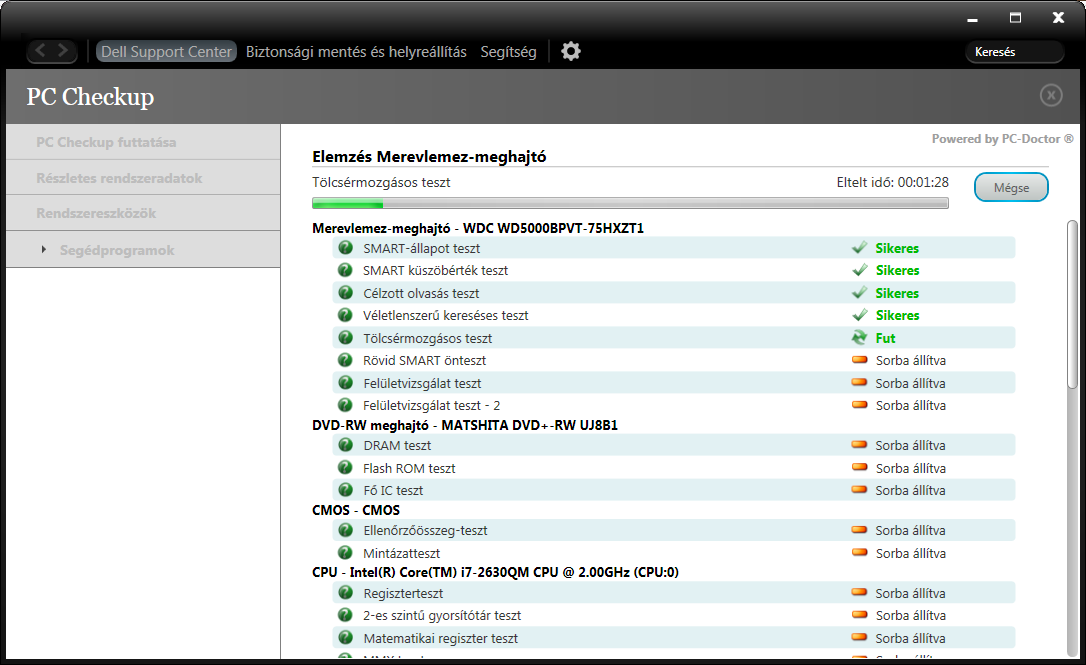The image size is (1086, 665).
Task: Open the Segítség menu
Action: pyautogui.click(x=508, y=52)
